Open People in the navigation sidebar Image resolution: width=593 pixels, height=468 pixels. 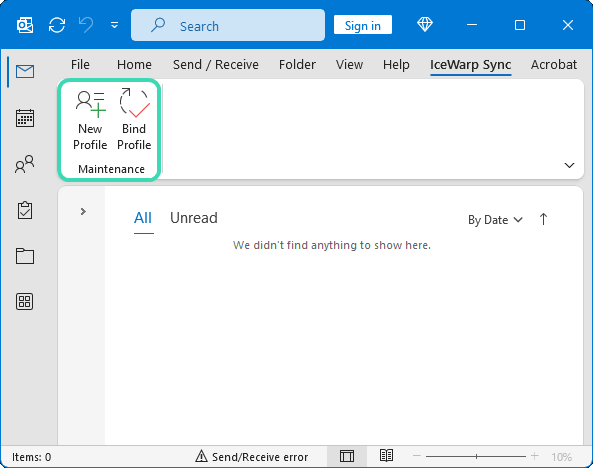tap(25, 164)
